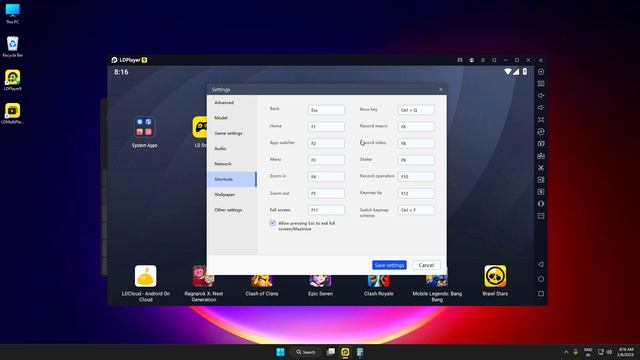Click the Record macro shortcut field
Image resolution: width=640 pixels, height=360 pixels.
(416, 127)
